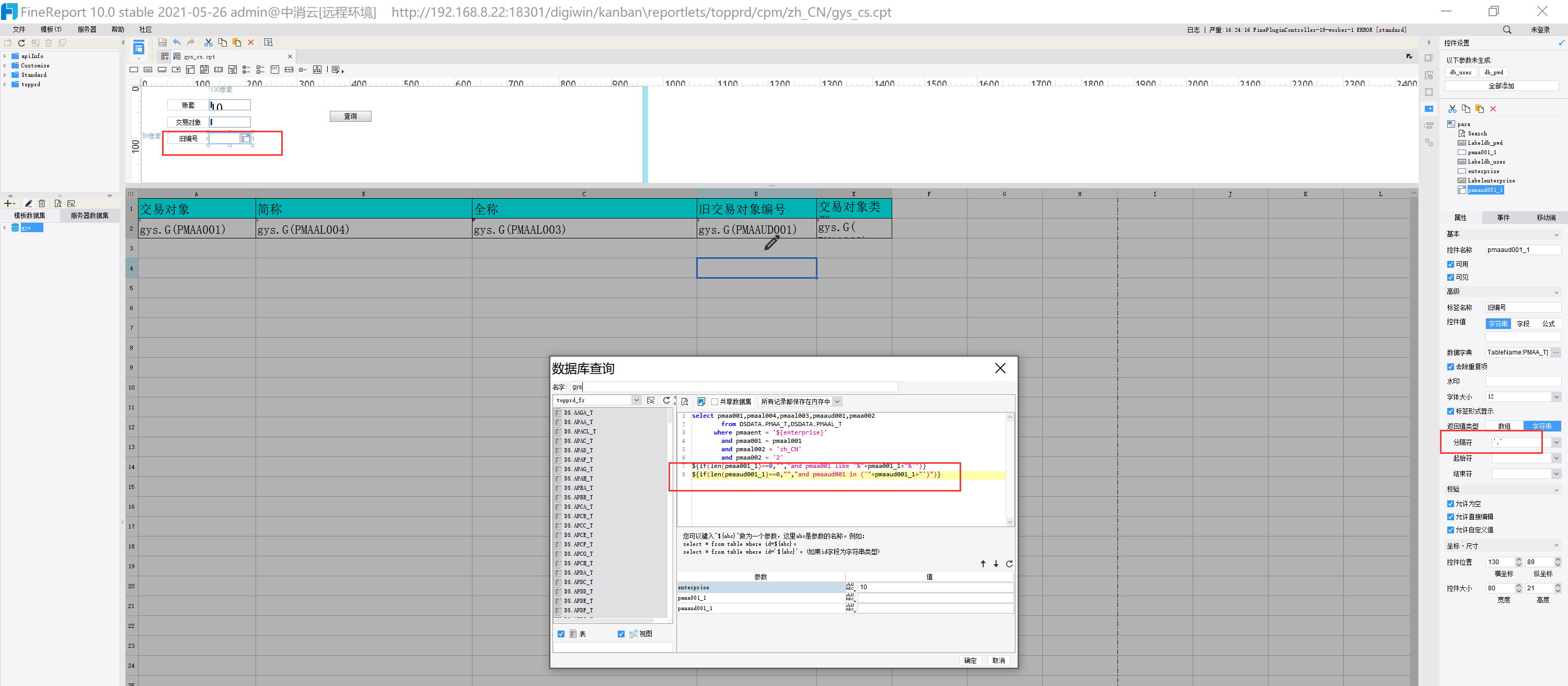The image size is (1568, 686).
Task: Click the Move parameter down arrow
Action: click(996, 564)
